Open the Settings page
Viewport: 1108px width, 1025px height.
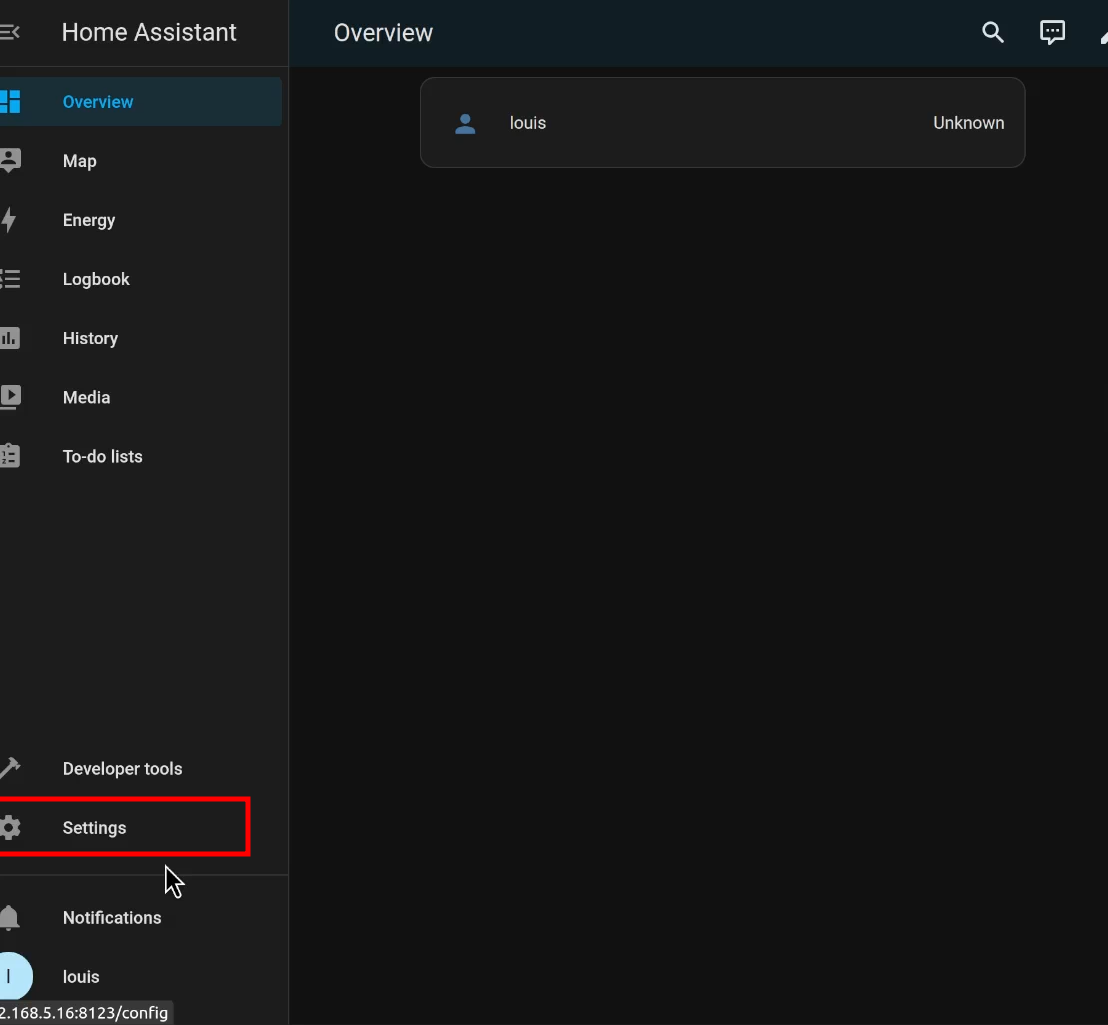click(141, 827)
